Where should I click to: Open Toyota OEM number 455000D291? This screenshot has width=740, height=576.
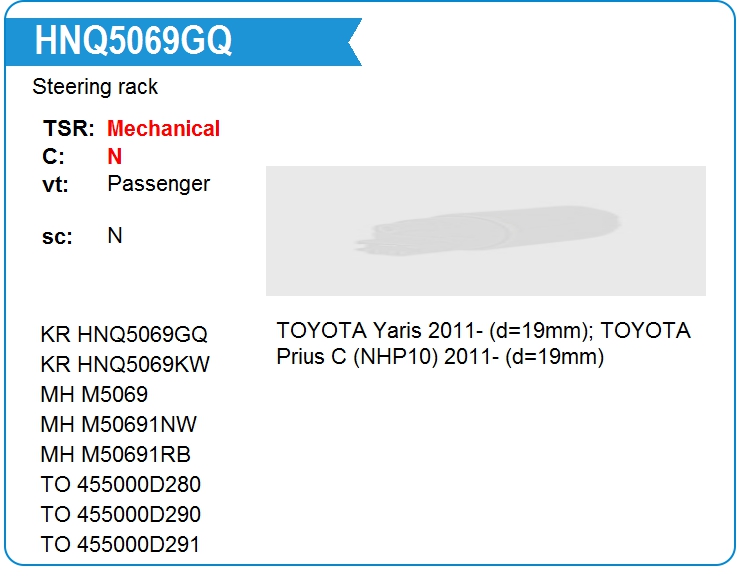[x=120, y=544]
